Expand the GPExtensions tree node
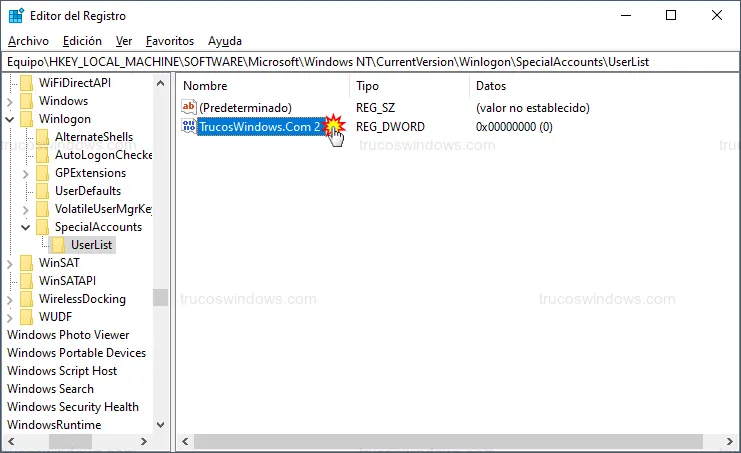741x453 pixels. pos(27,173)
